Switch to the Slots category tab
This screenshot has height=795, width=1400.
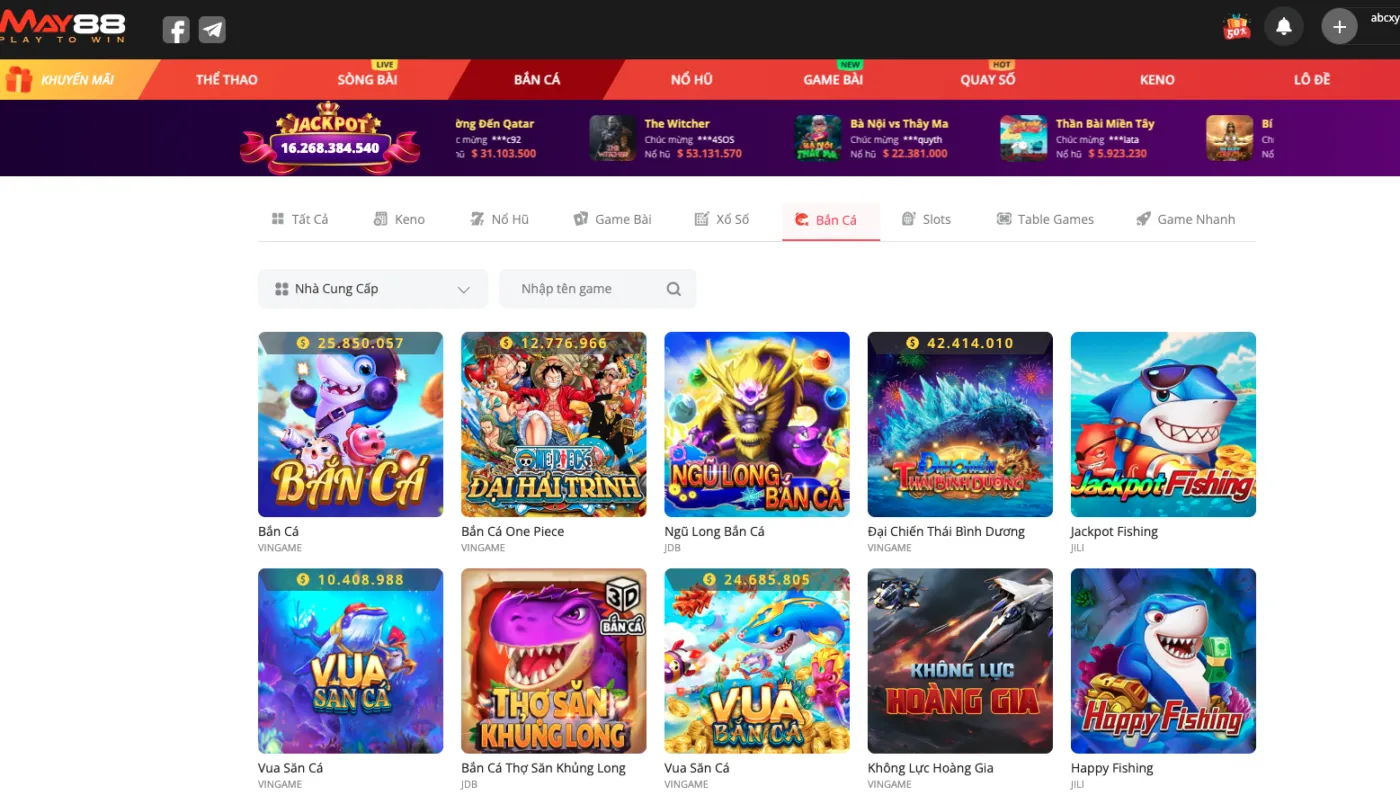tap(926, 219)
